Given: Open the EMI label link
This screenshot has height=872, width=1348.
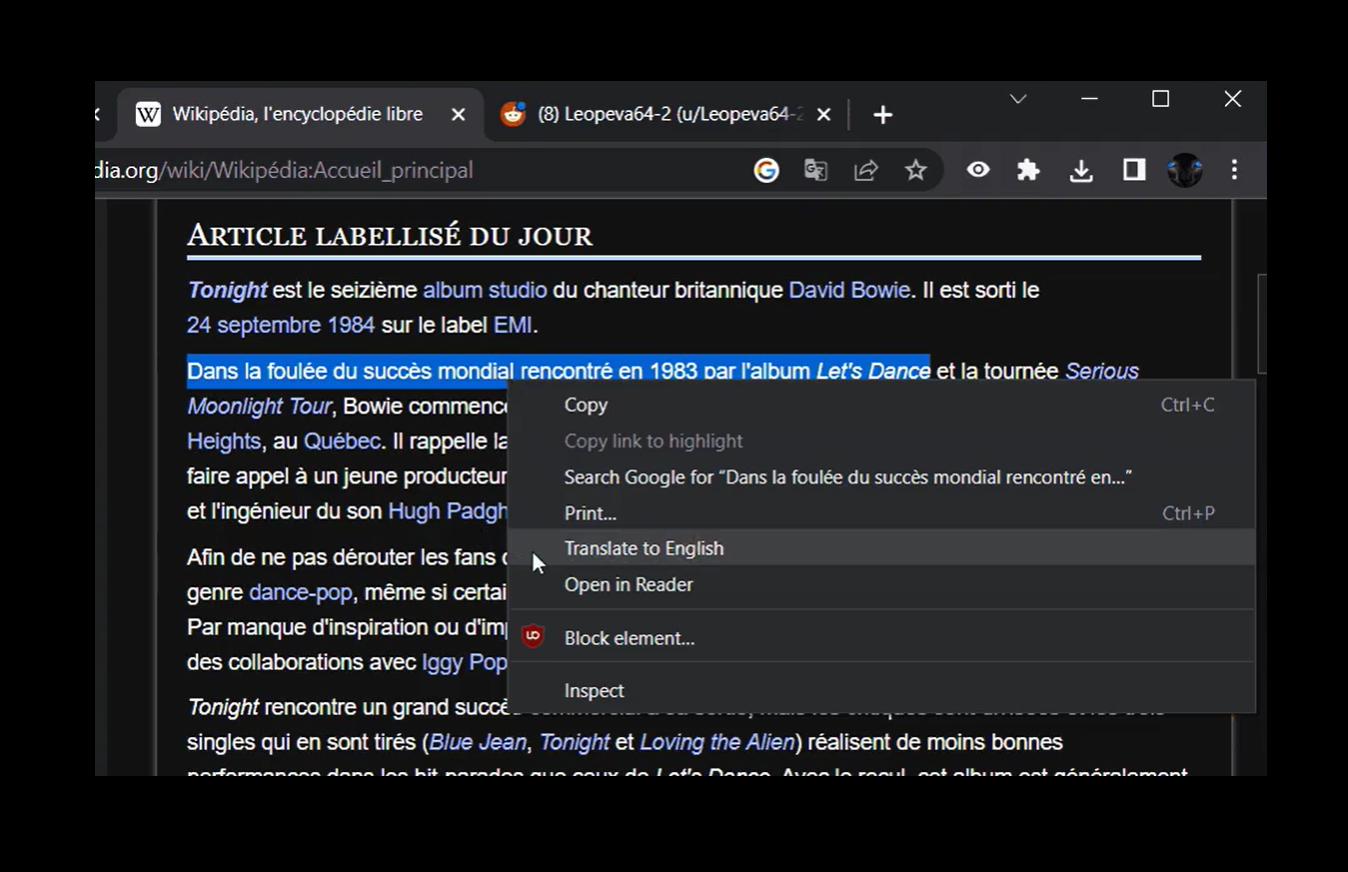Looking at the screenshot, I should 512,326.
